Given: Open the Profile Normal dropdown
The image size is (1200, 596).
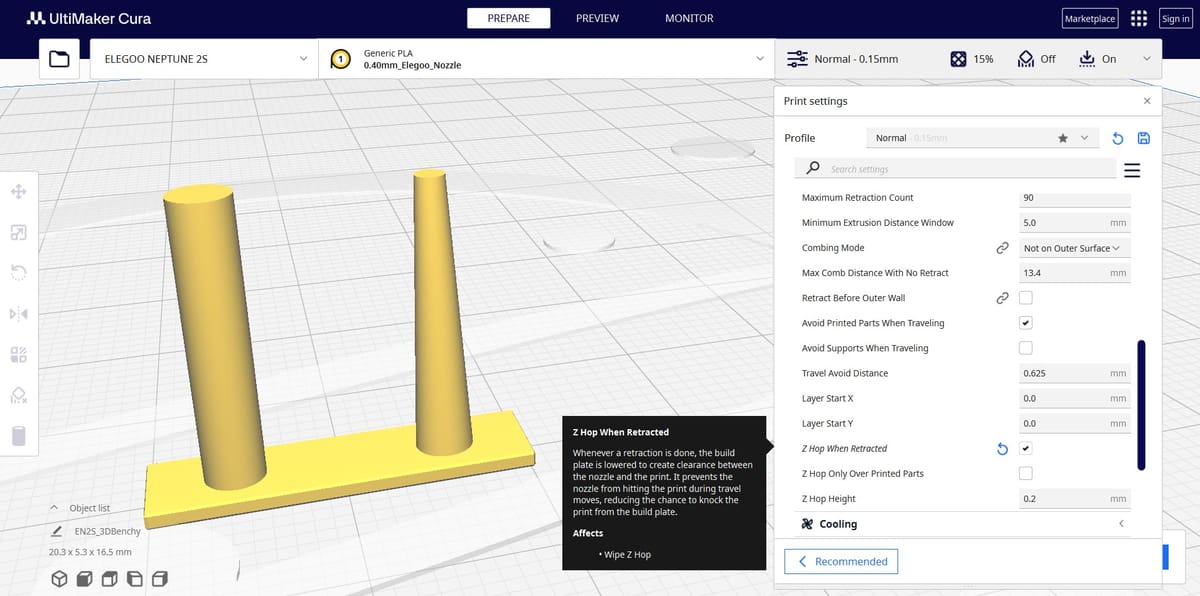Looking at the screenshot, I should tap(981, 138).
